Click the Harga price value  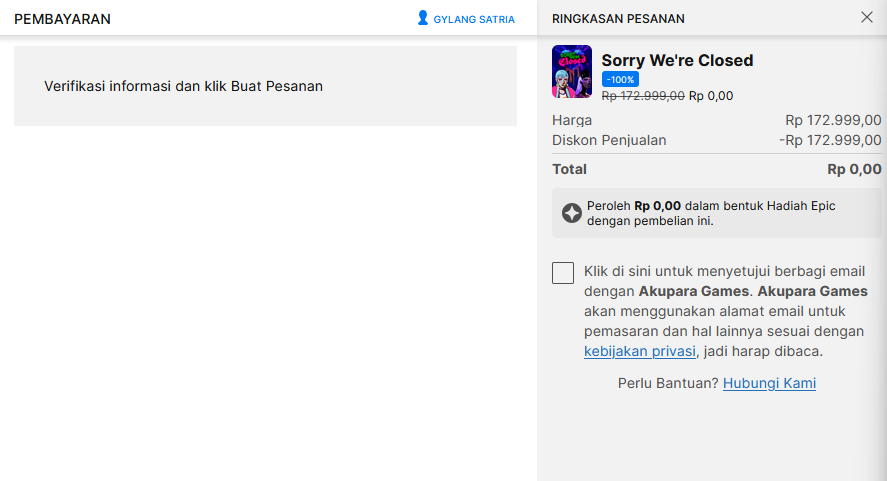coord(833,120)
